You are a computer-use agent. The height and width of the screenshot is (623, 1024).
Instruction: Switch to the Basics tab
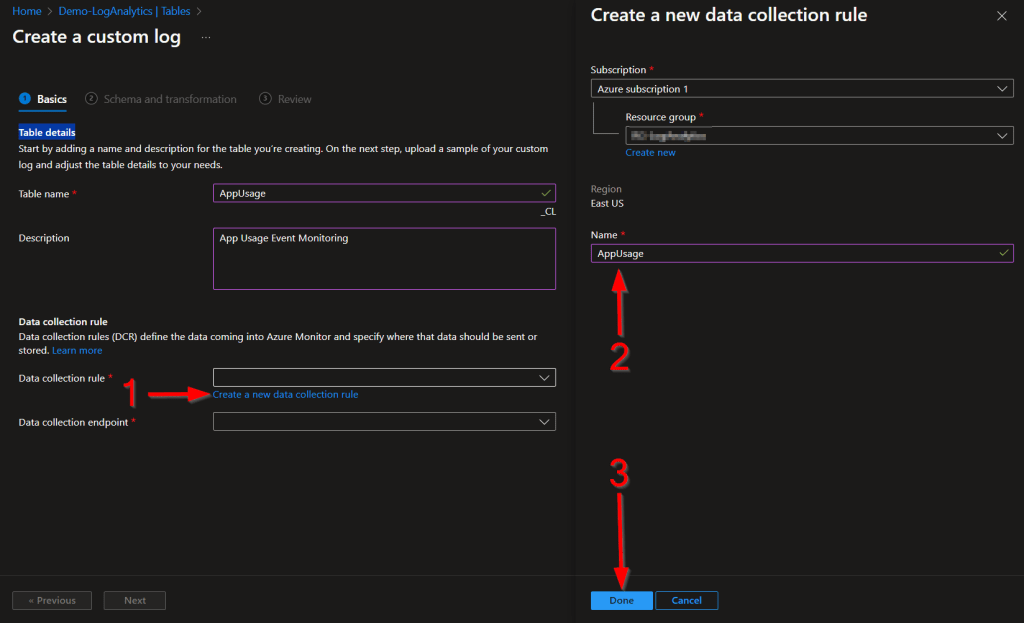pos(43,99)
